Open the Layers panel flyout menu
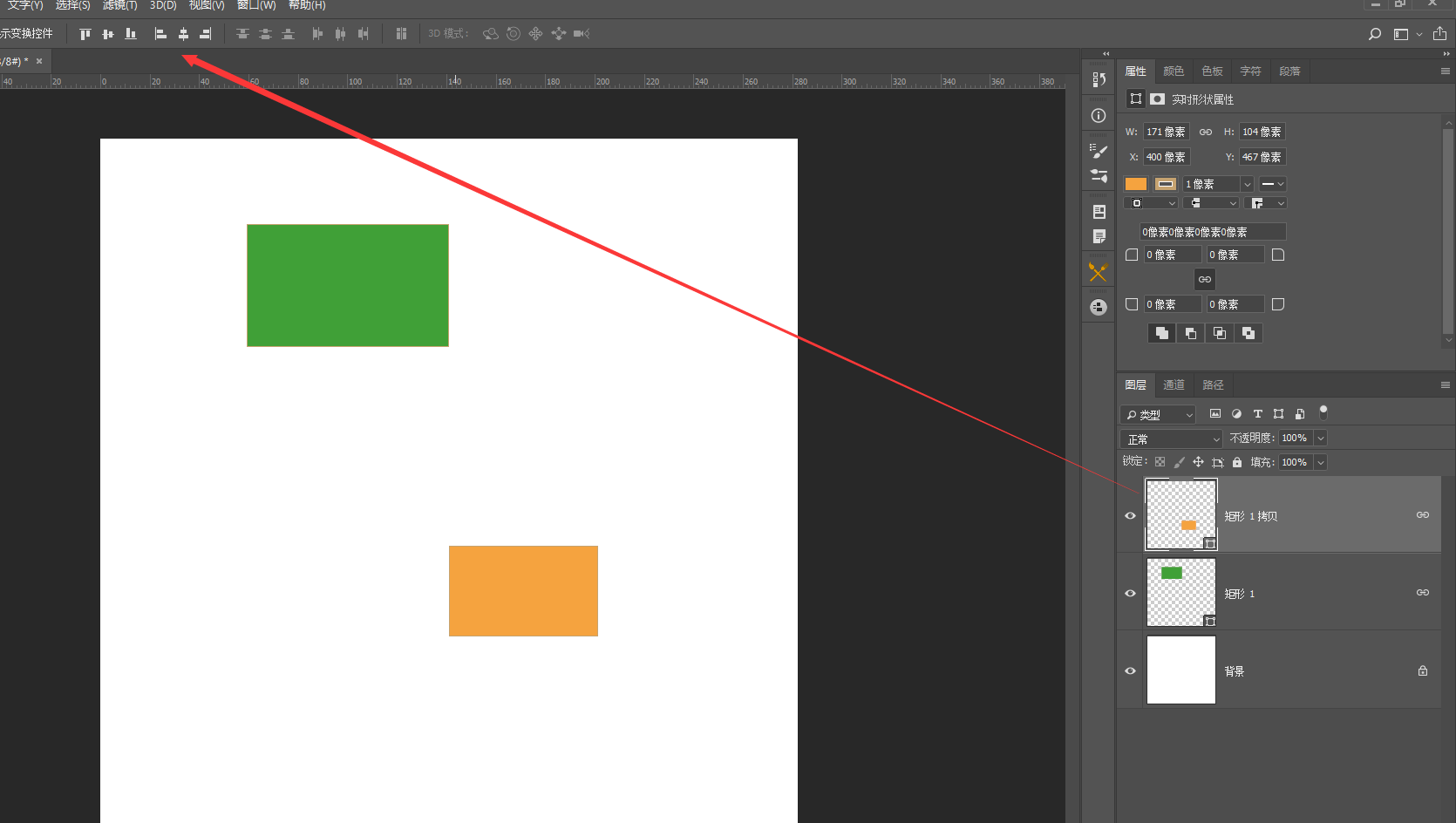The height and width of the screenshot is (823, 1456). tap(1445, 385)
